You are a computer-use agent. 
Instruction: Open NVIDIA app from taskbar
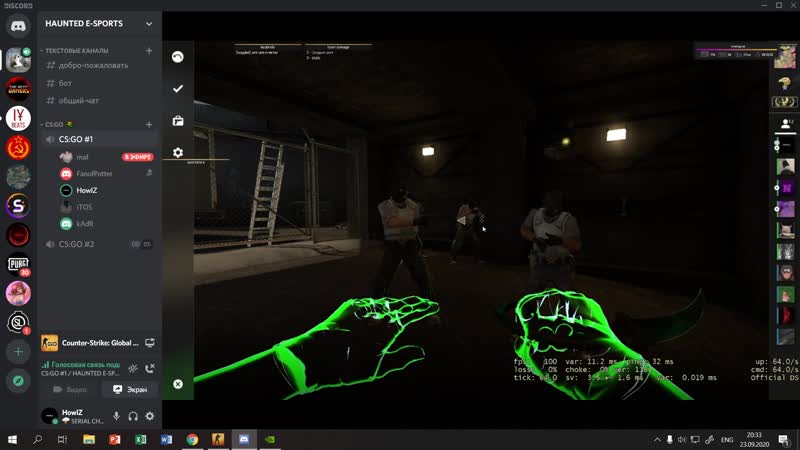click(x=269, y=440)
